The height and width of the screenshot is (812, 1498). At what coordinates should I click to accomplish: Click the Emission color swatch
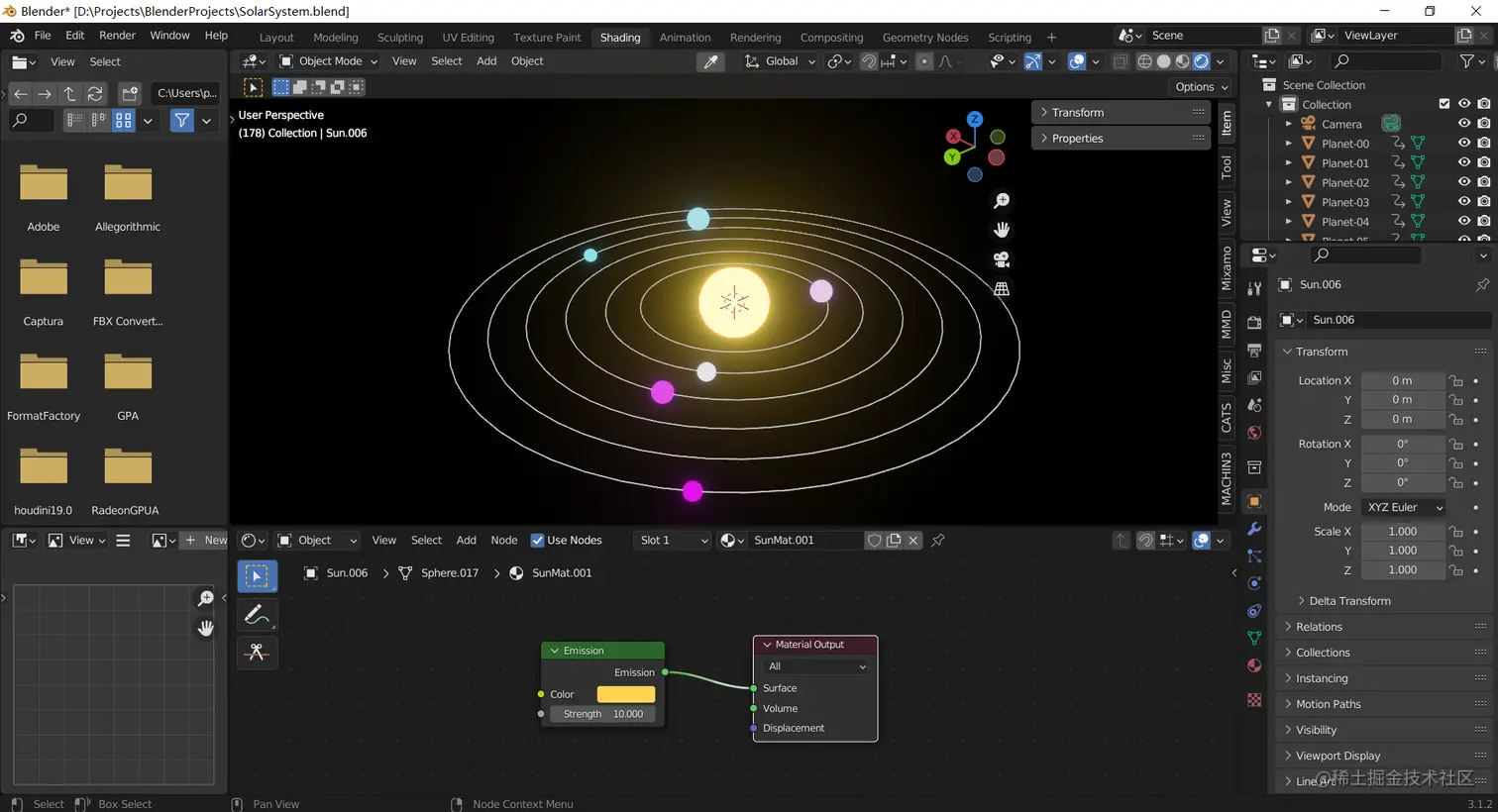coord(626,694)
